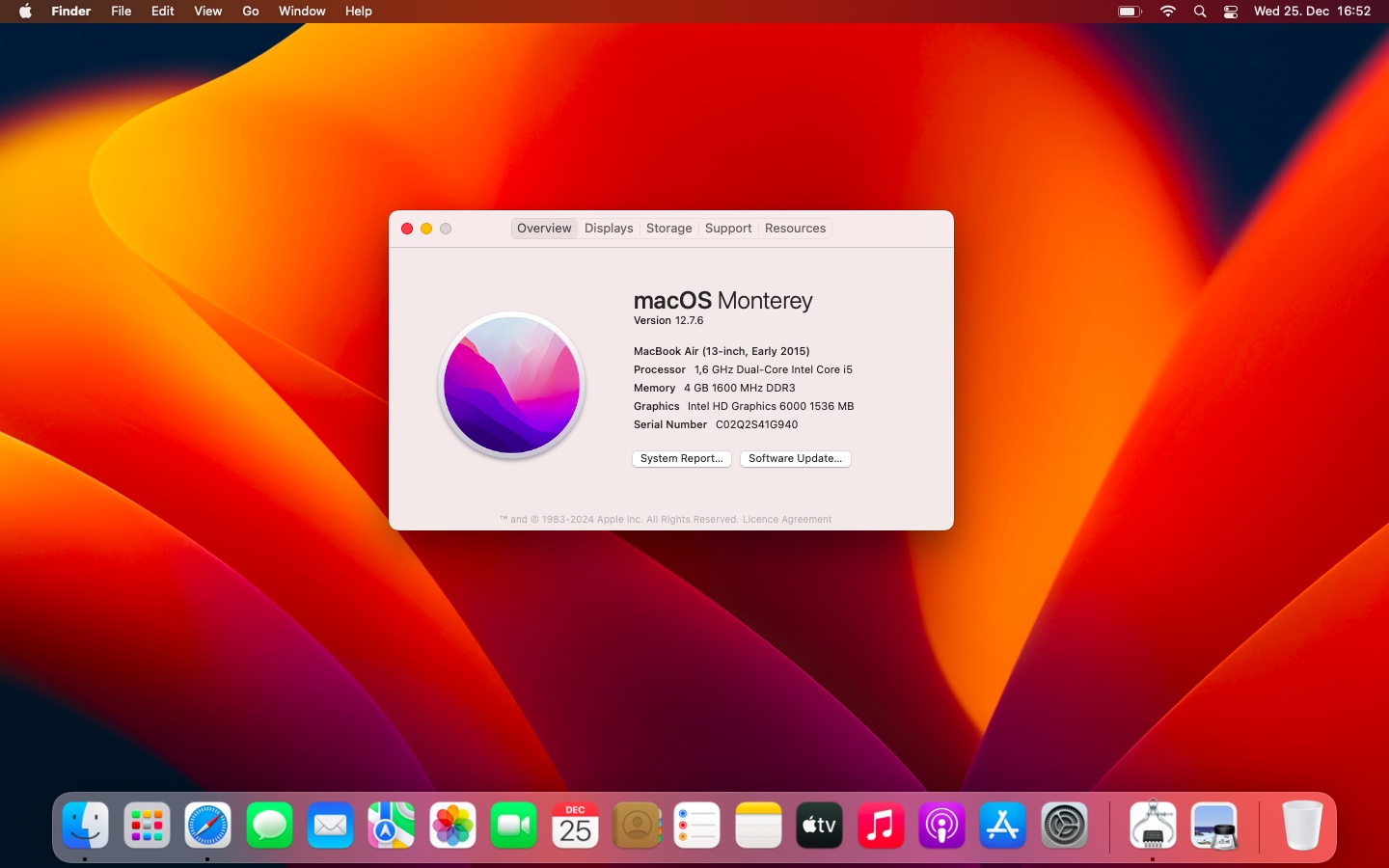This screenshot has width=1389, height=868.
Task: Open the Window menu
Action: pos(302,12)
